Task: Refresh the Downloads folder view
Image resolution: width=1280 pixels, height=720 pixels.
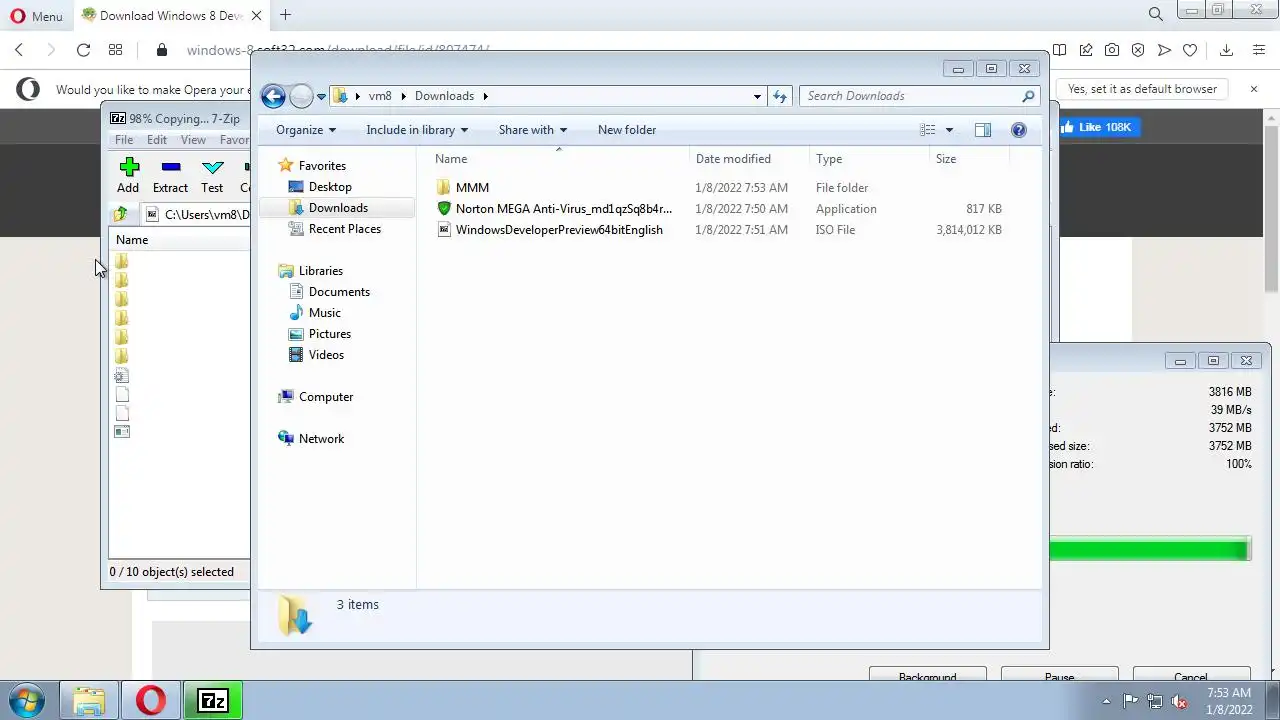Action: [780, 96]
